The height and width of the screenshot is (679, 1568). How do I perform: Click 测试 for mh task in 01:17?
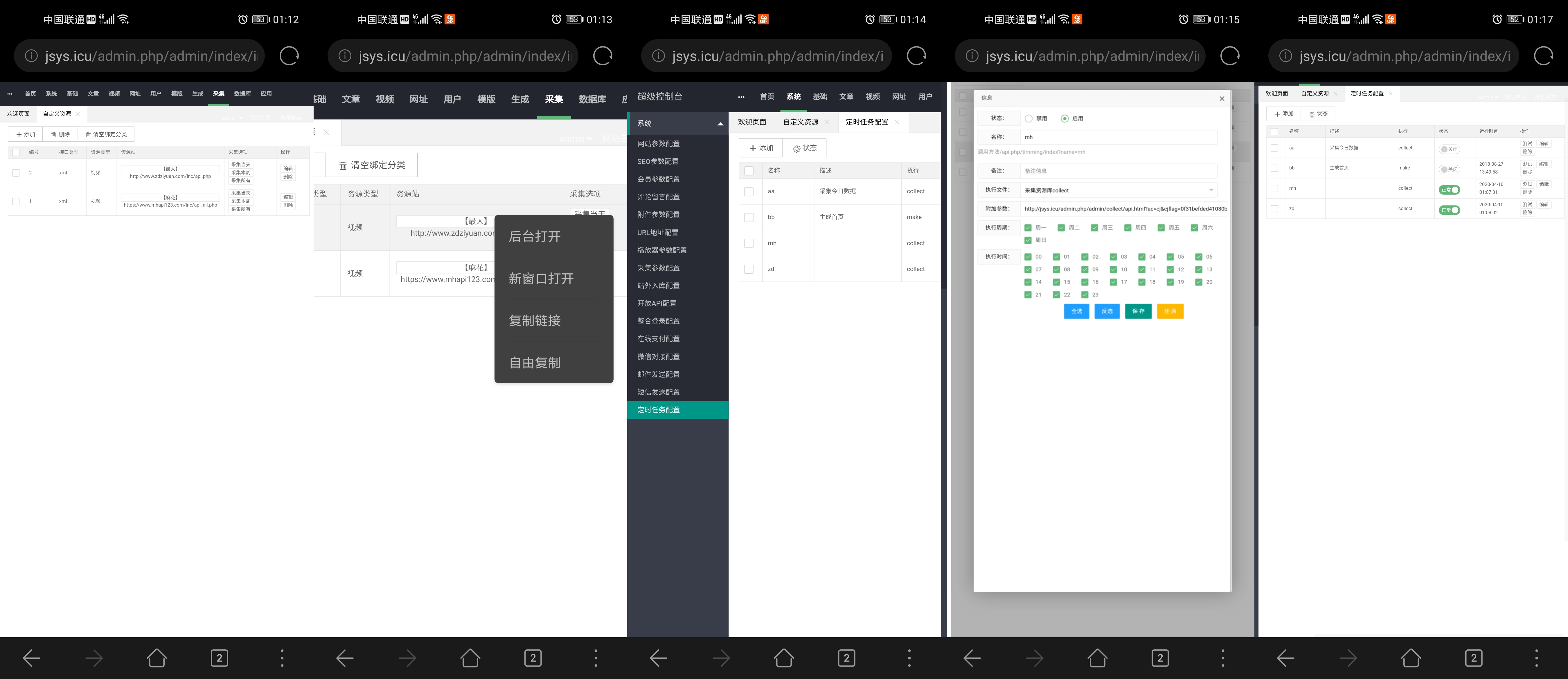click(1527, 184)
